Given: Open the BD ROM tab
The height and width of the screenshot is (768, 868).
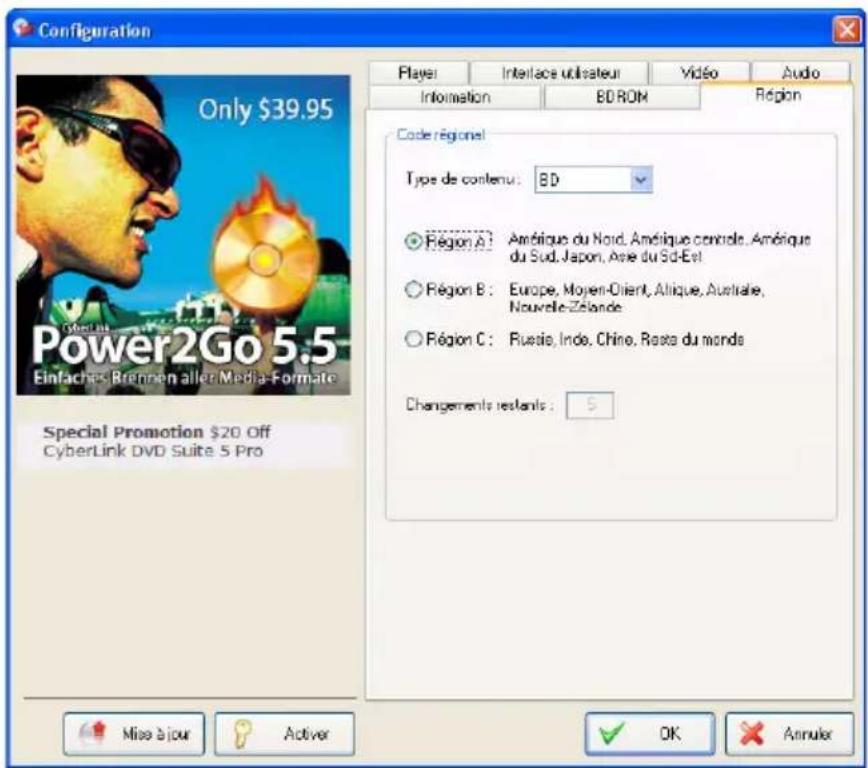Looking at the screenshot, I should click(x=622, y=97).
